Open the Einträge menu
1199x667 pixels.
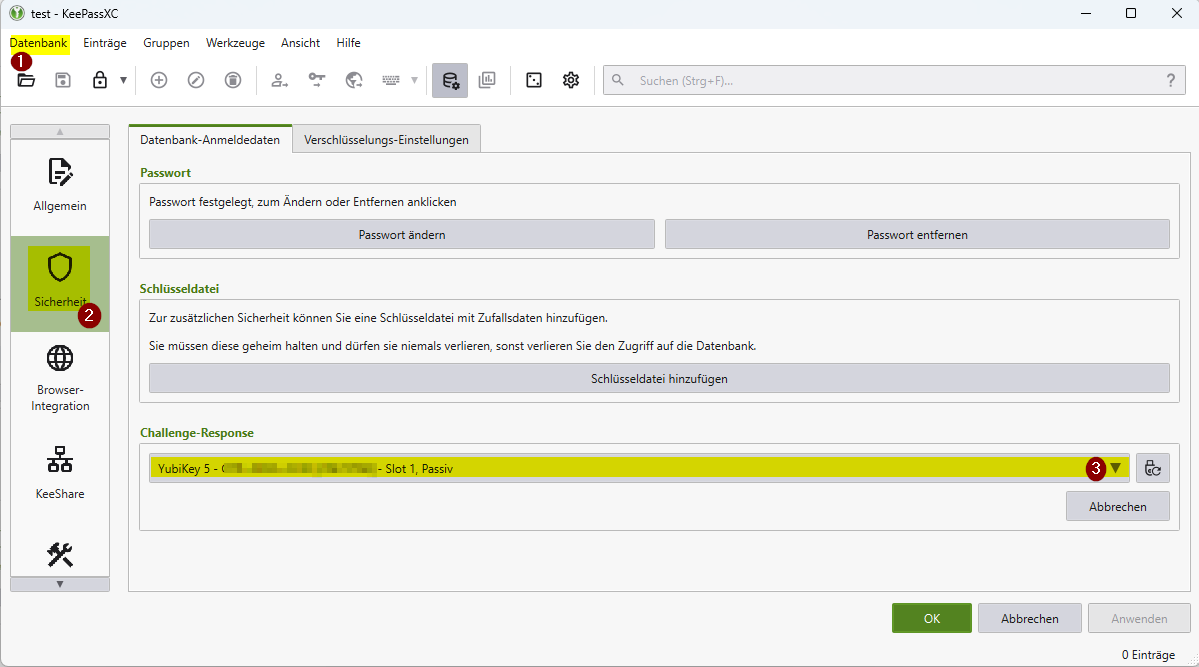105,43
